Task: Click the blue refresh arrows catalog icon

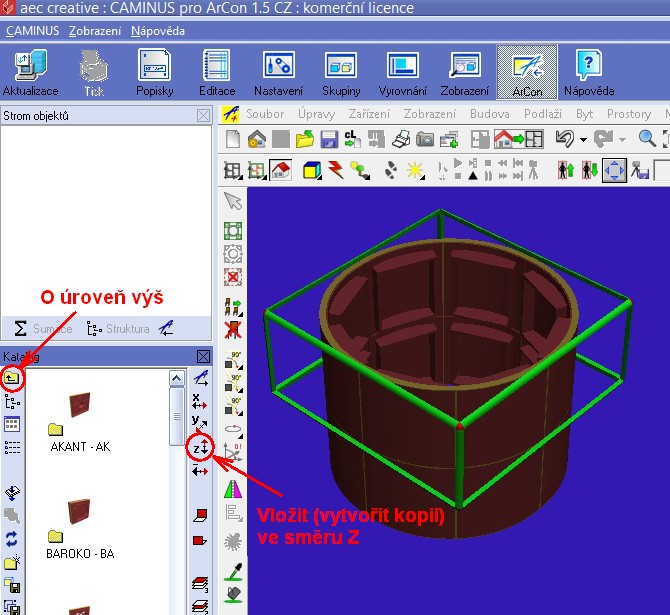Action: coord(12,539)
